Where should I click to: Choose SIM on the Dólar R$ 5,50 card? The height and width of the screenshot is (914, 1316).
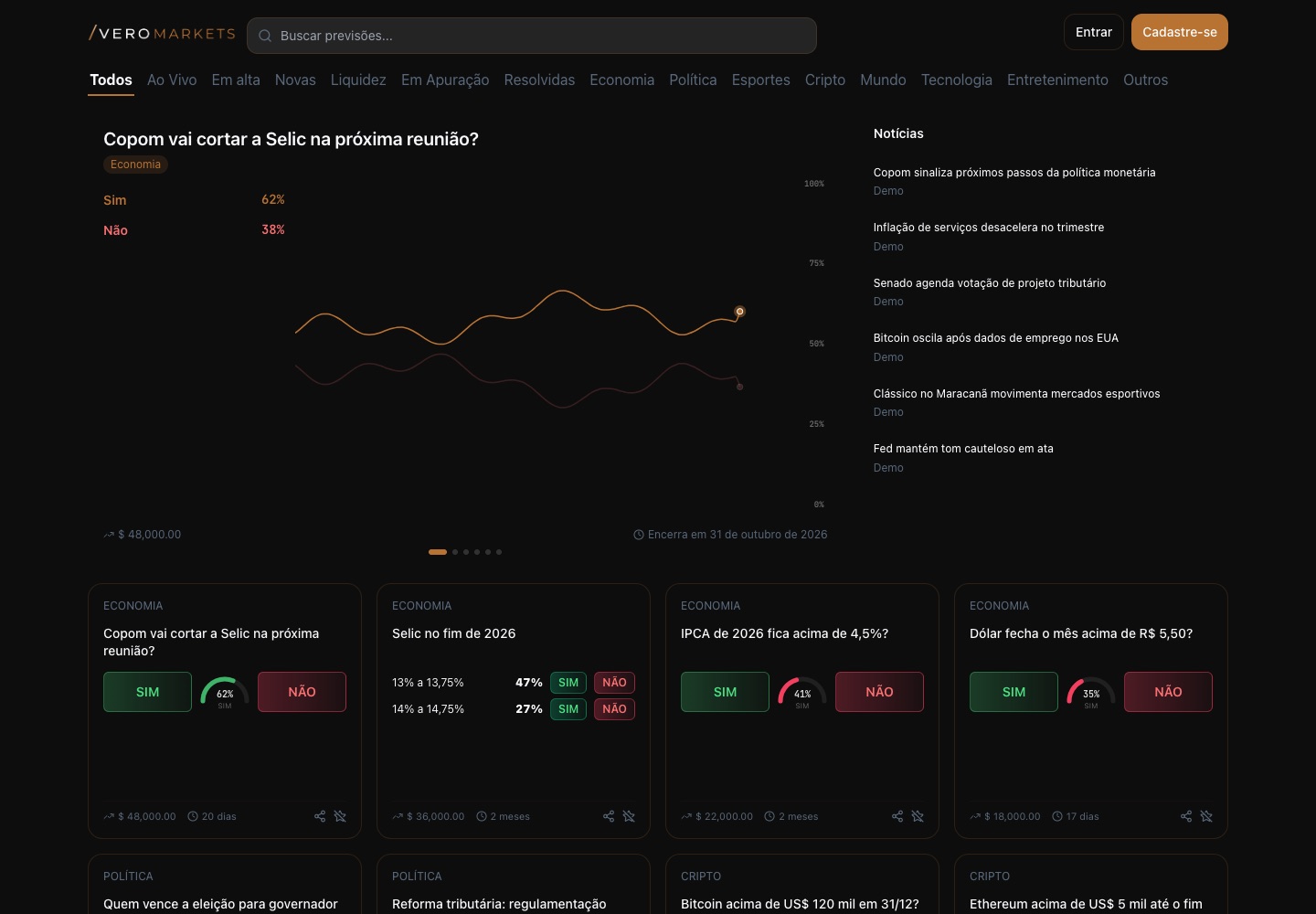(1014, 692)
